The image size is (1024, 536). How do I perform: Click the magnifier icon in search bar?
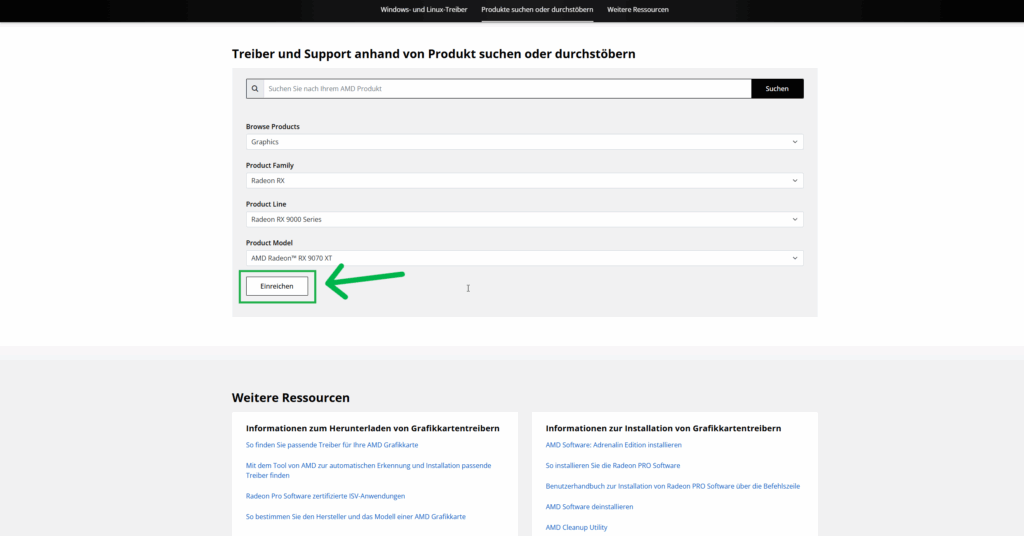[x=255, y=89]
